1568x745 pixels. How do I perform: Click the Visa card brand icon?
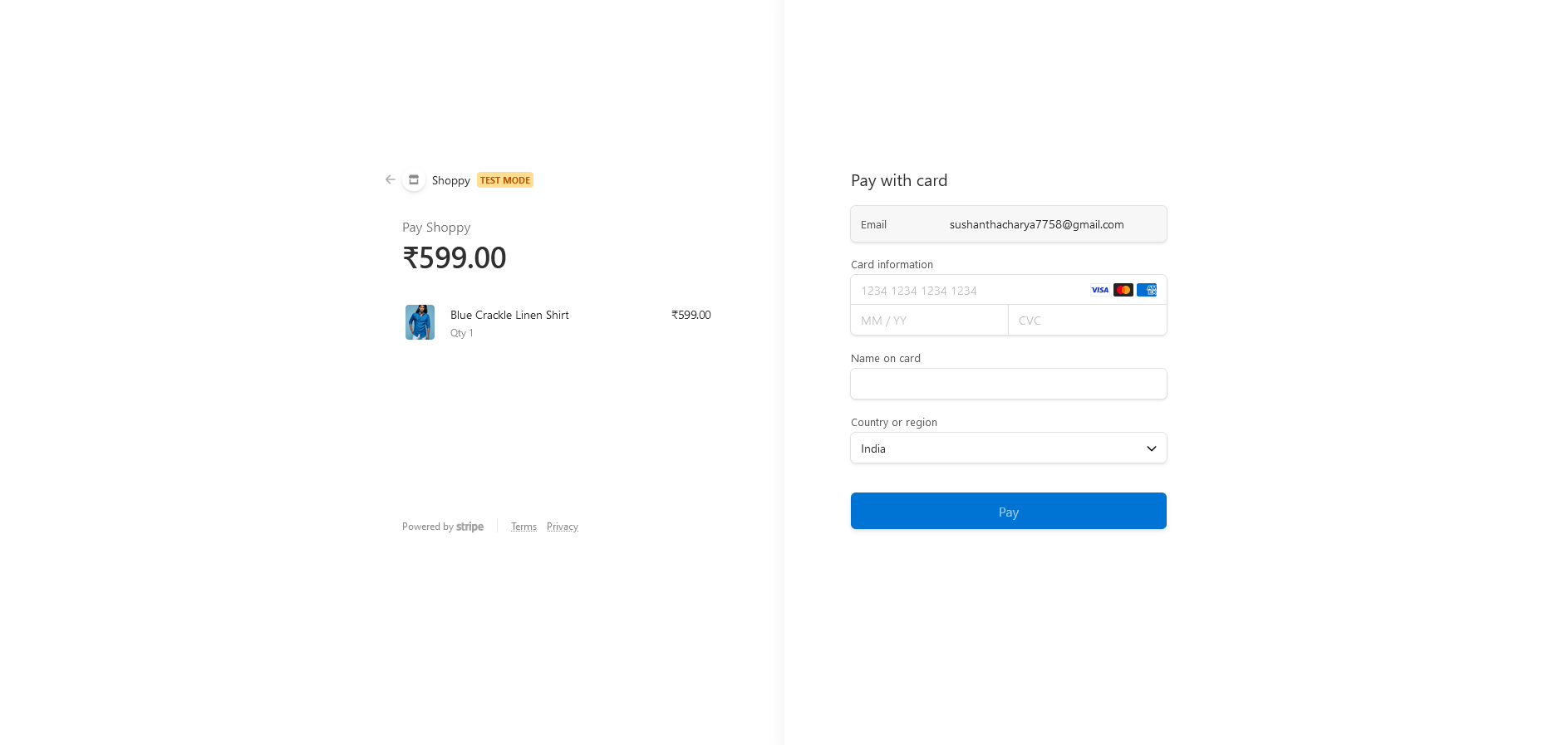[x=1099, y=290]
